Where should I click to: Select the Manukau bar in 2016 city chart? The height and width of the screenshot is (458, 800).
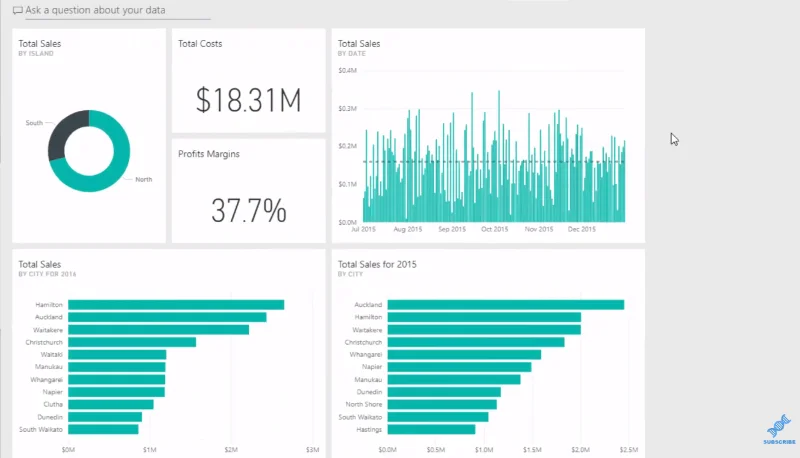click(x=117, y=367)
